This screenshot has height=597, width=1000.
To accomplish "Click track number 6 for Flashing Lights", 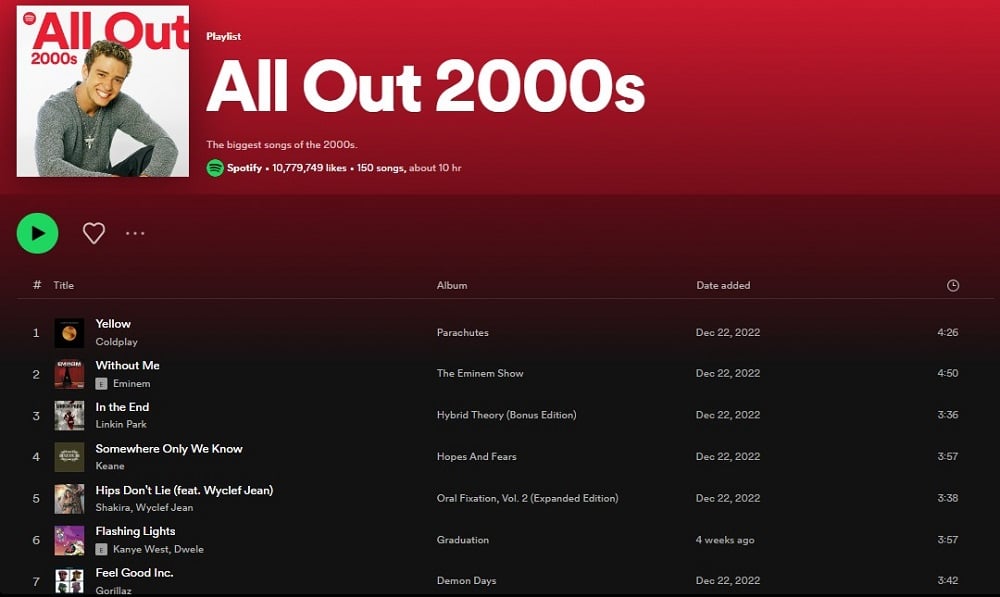I will (x=36, y=540).
